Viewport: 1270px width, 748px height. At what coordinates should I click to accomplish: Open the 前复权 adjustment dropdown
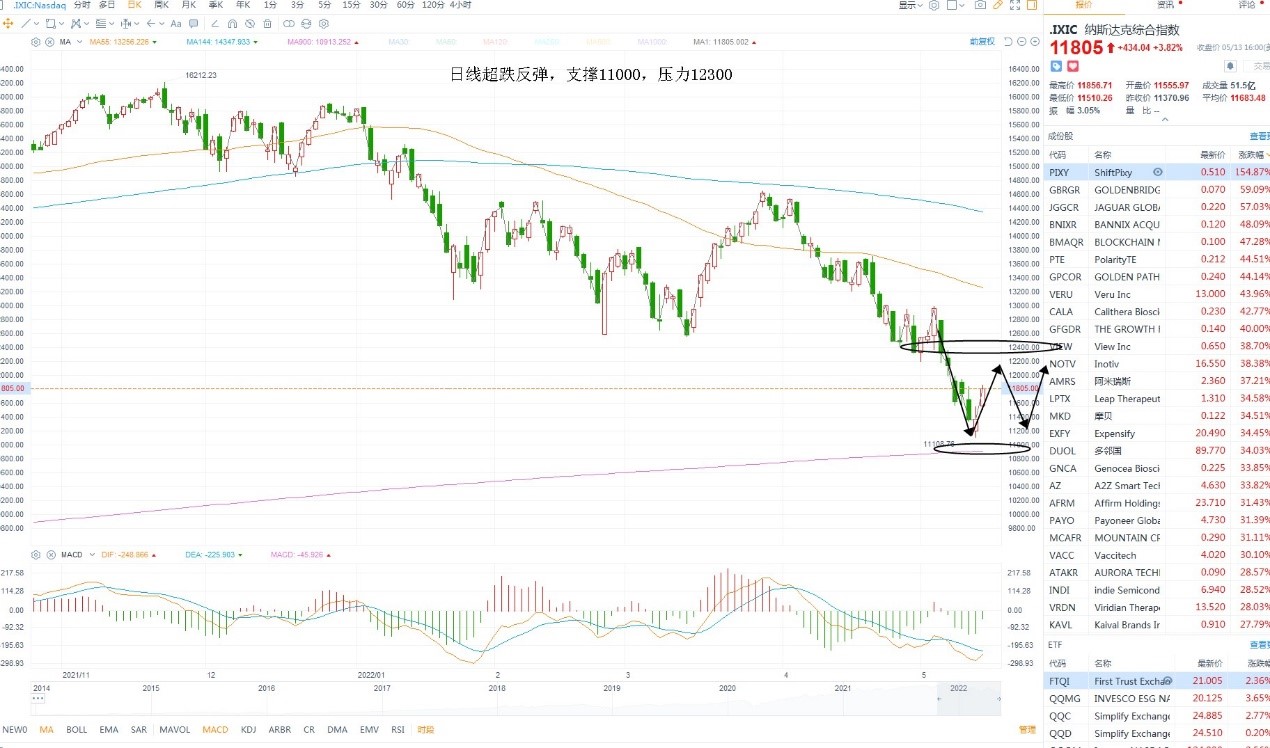pyautogui.click(x=982, y=42)
